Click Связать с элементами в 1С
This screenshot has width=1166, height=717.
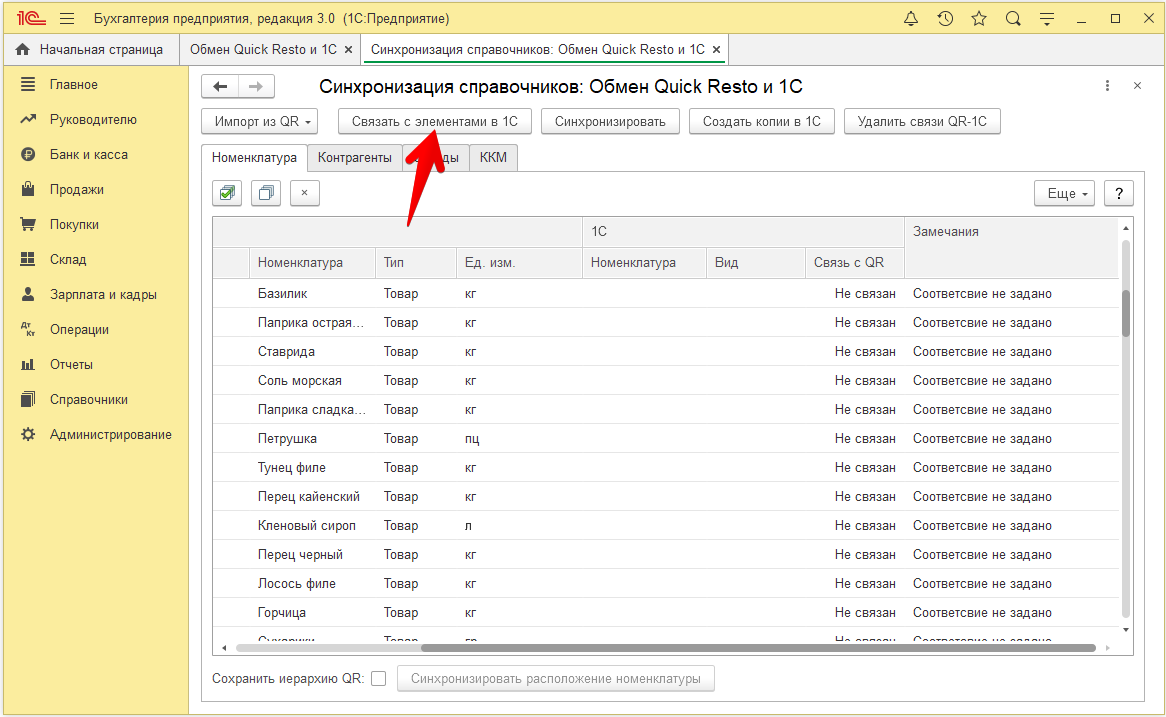(x=435, y=121)
